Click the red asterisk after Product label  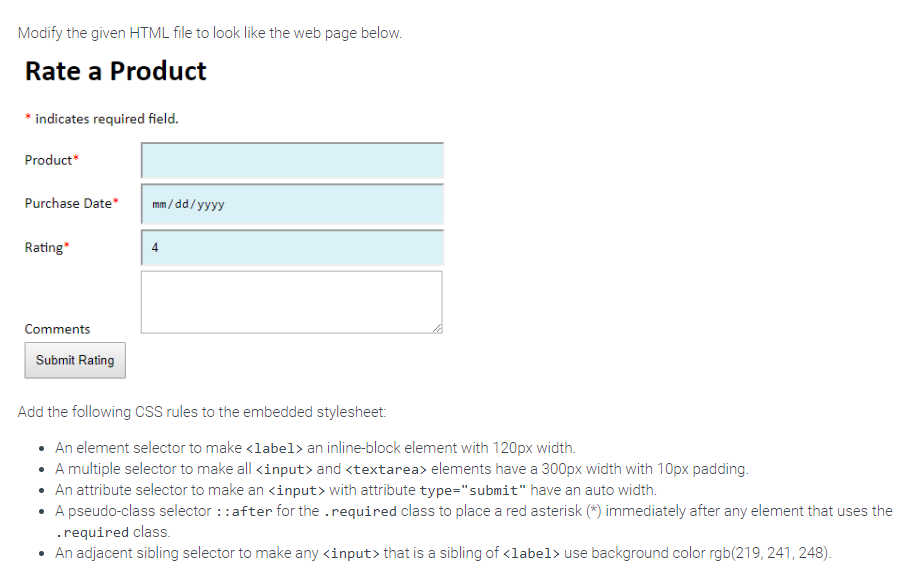coord(76,158)
